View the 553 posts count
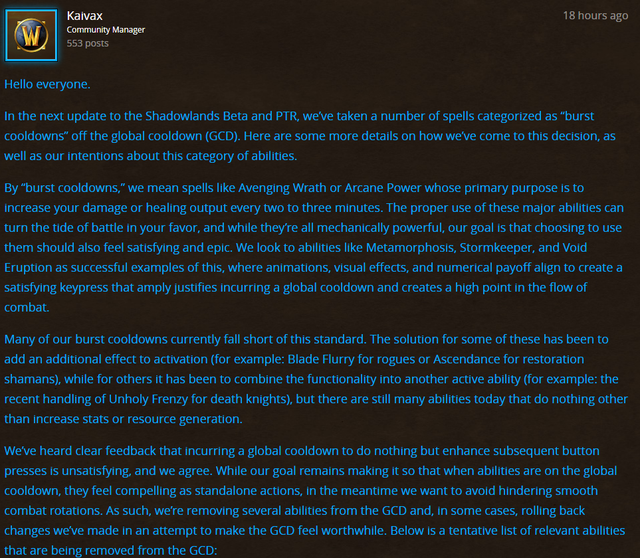Viewport: 640px width, 558px height. coord(87,43)
